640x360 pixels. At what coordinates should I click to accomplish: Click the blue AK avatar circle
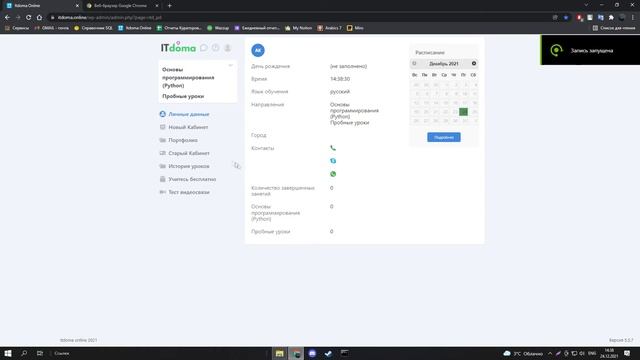tap(258, 50)
